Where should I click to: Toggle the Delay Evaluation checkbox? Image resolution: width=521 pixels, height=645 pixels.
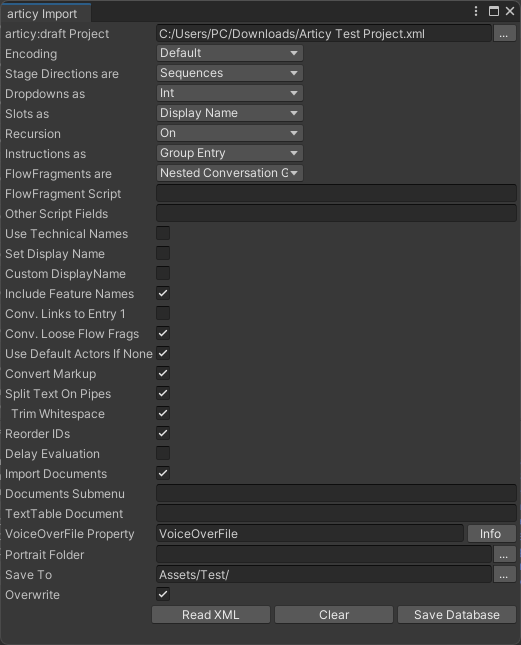(x=163, y=453)
